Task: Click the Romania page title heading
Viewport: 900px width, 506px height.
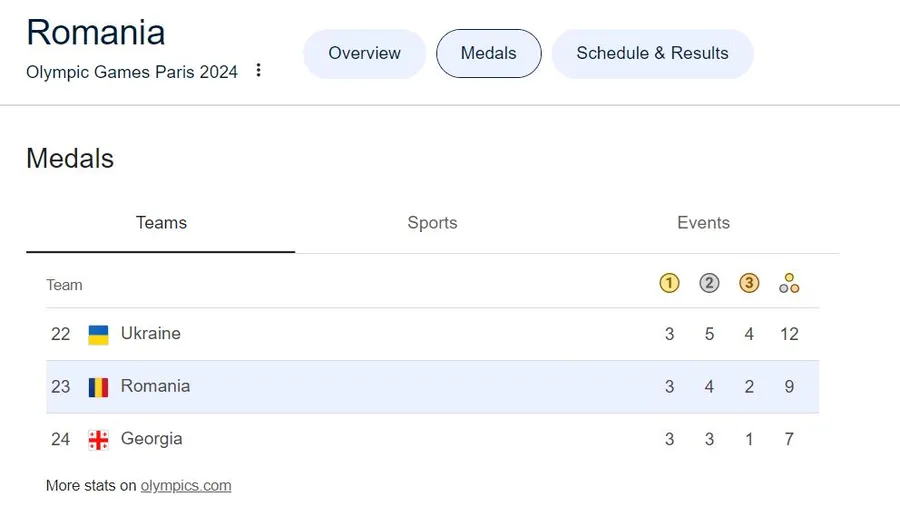Action: tap(96, 31)
